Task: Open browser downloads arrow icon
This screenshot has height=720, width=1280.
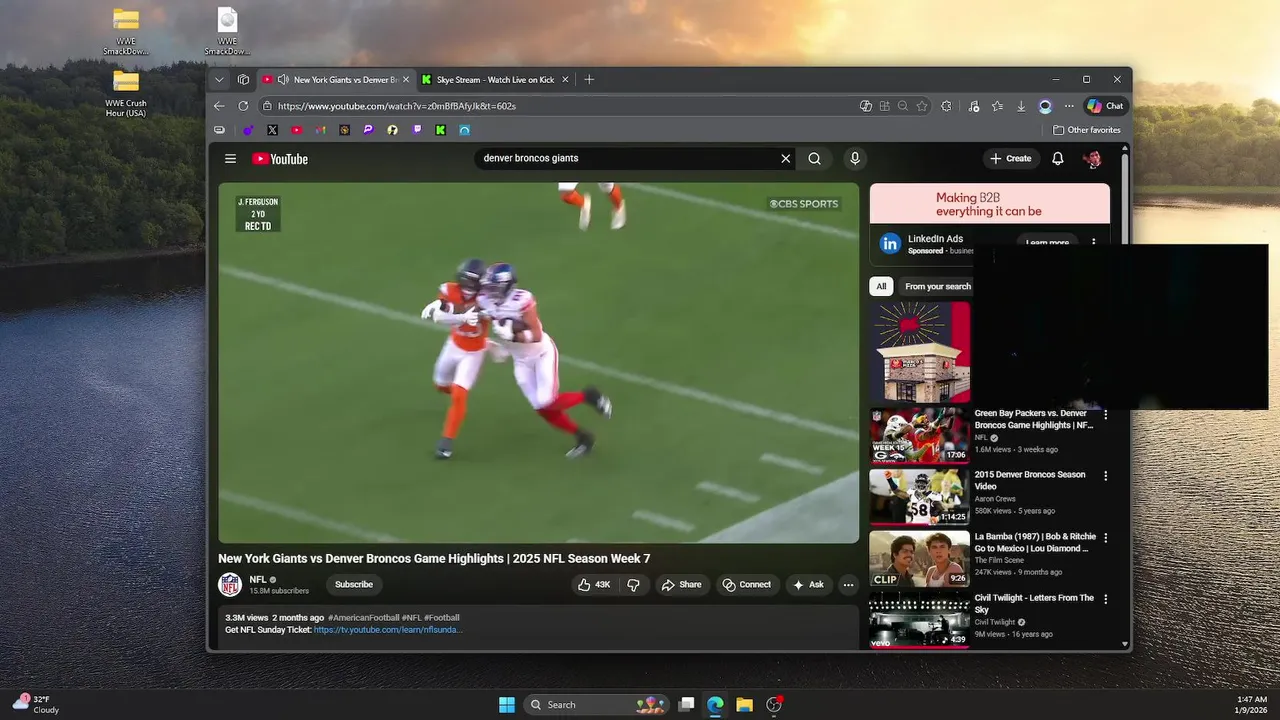Action: tap(1021, 106)
